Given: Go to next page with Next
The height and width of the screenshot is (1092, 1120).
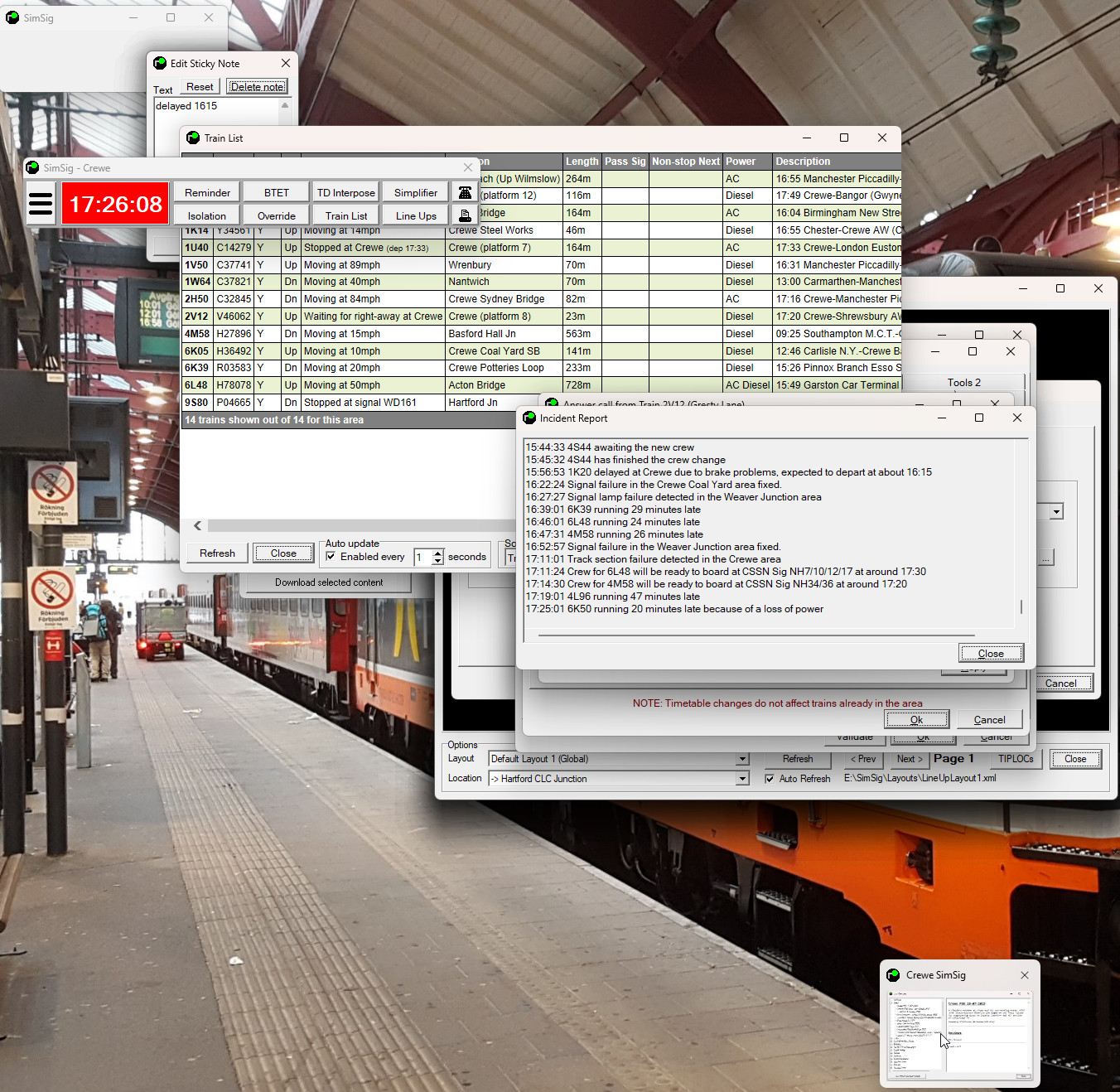Looking at the screenshot, I should coord(909,759).
